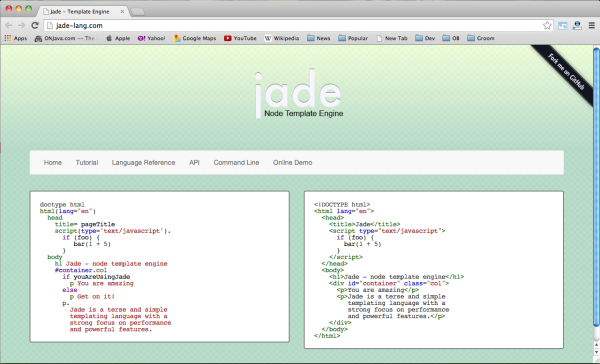Open the Command Line section

point(236,163)
